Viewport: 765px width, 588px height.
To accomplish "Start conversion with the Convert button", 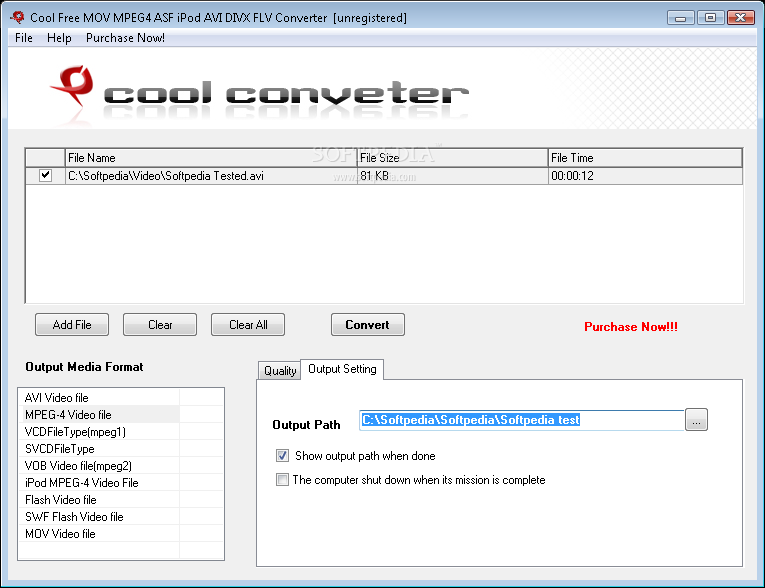I will tap(368, 324).
